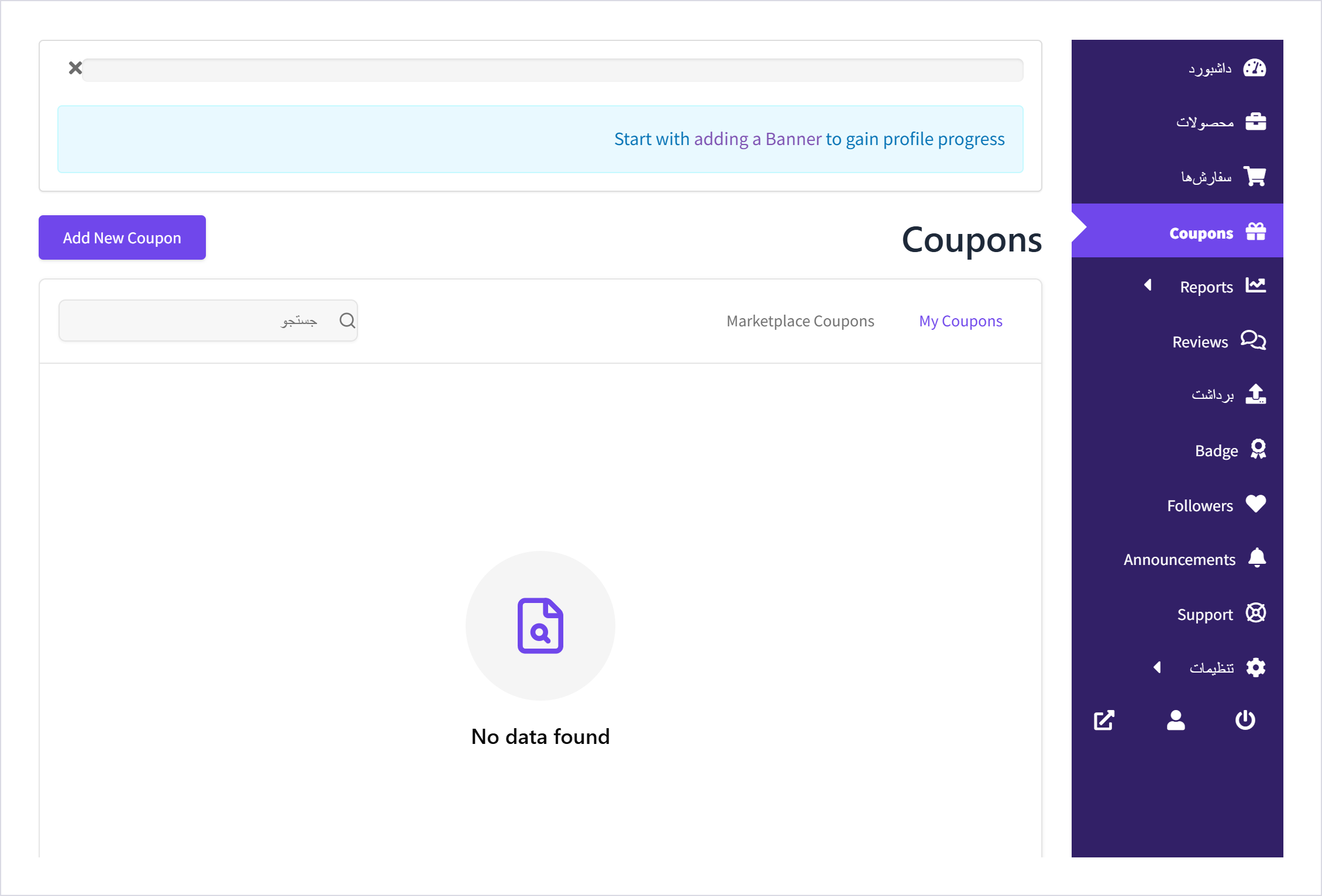The image size is (1322, 896).
Task: Click the external link visit store icon
Action: [x=1104, y=720]
